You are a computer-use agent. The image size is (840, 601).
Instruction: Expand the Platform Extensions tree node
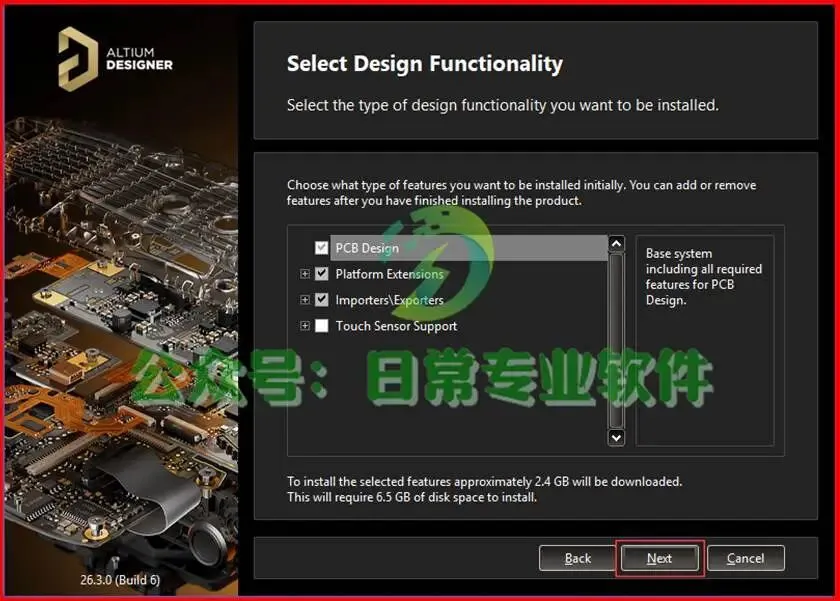[x=305, y=274]
